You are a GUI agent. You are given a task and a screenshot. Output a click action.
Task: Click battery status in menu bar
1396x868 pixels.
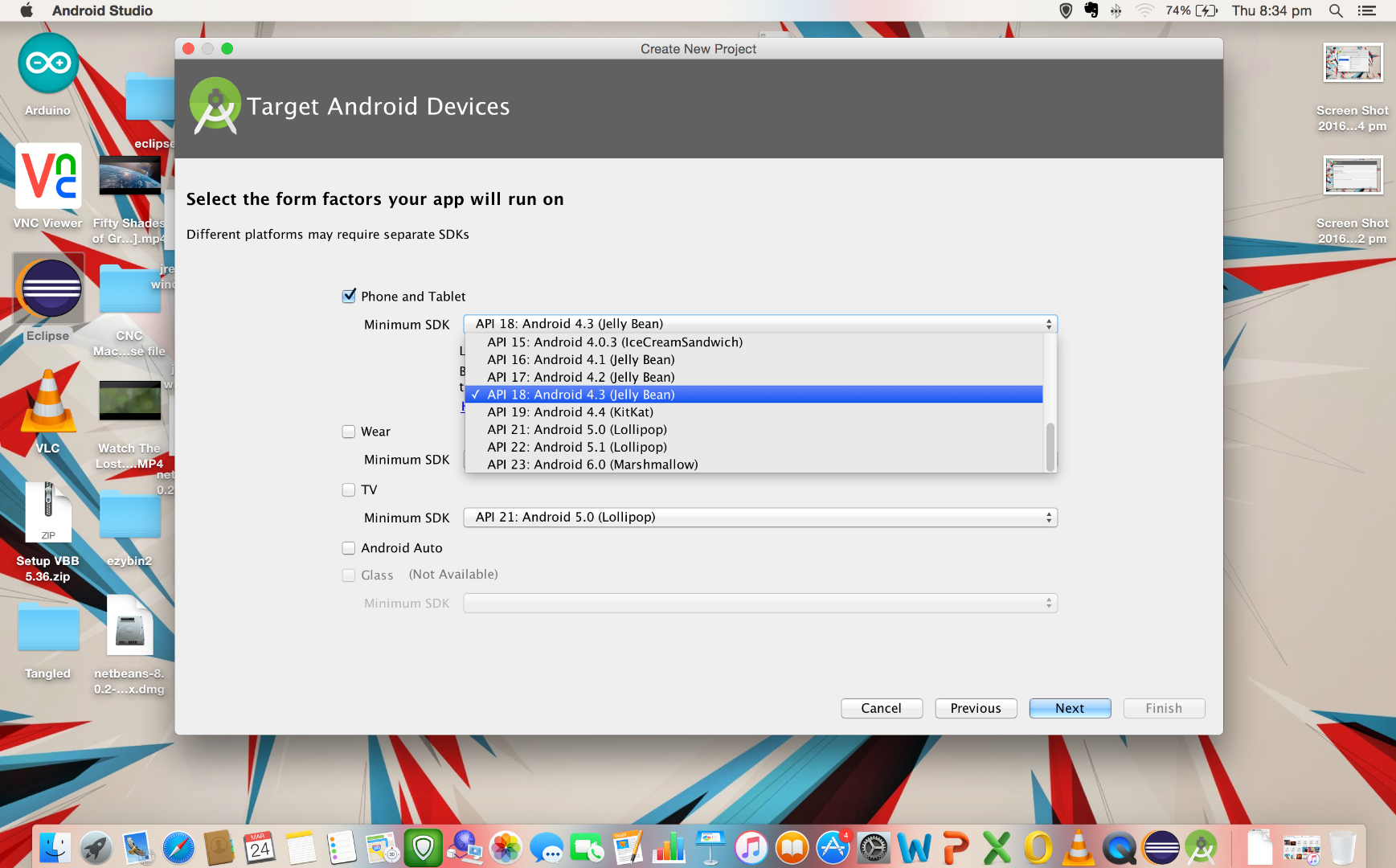pyautogui.click(x=1192, y=10)
